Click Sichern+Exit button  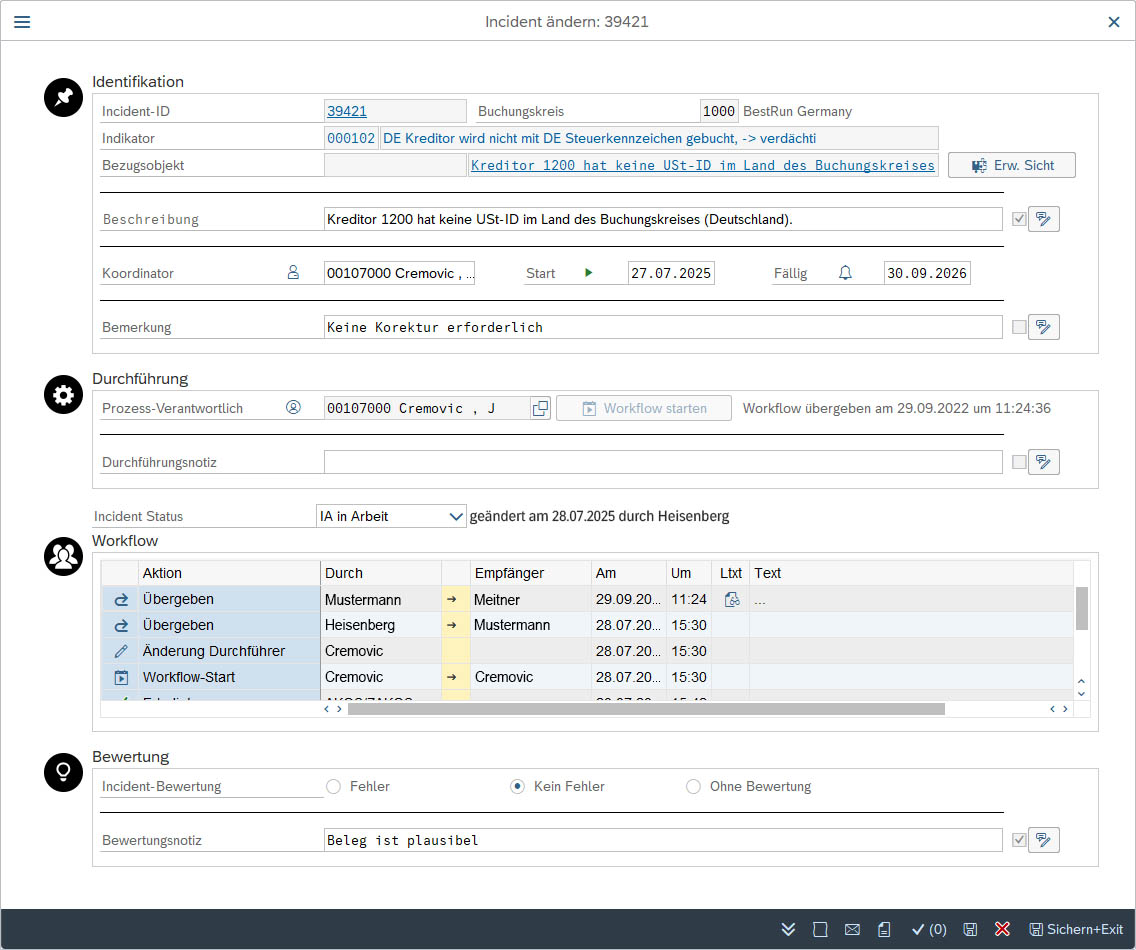[x=1077, y=929]
